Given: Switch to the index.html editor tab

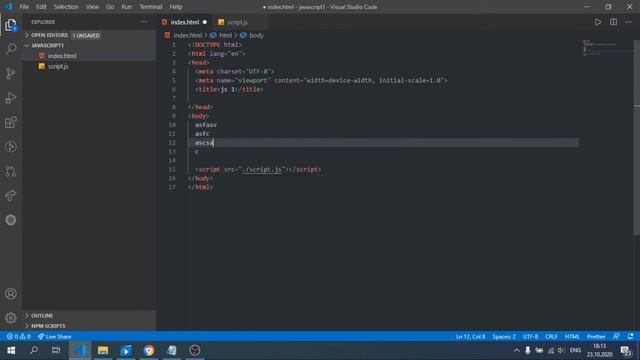Looking at the screenshot, I should tap(184, 22).
